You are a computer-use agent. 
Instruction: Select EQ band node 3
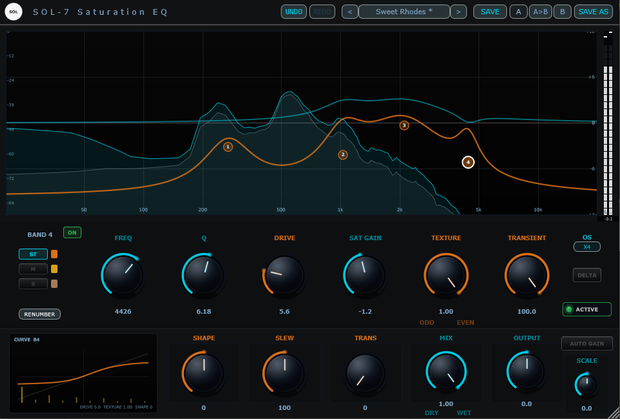pos(404,125)
